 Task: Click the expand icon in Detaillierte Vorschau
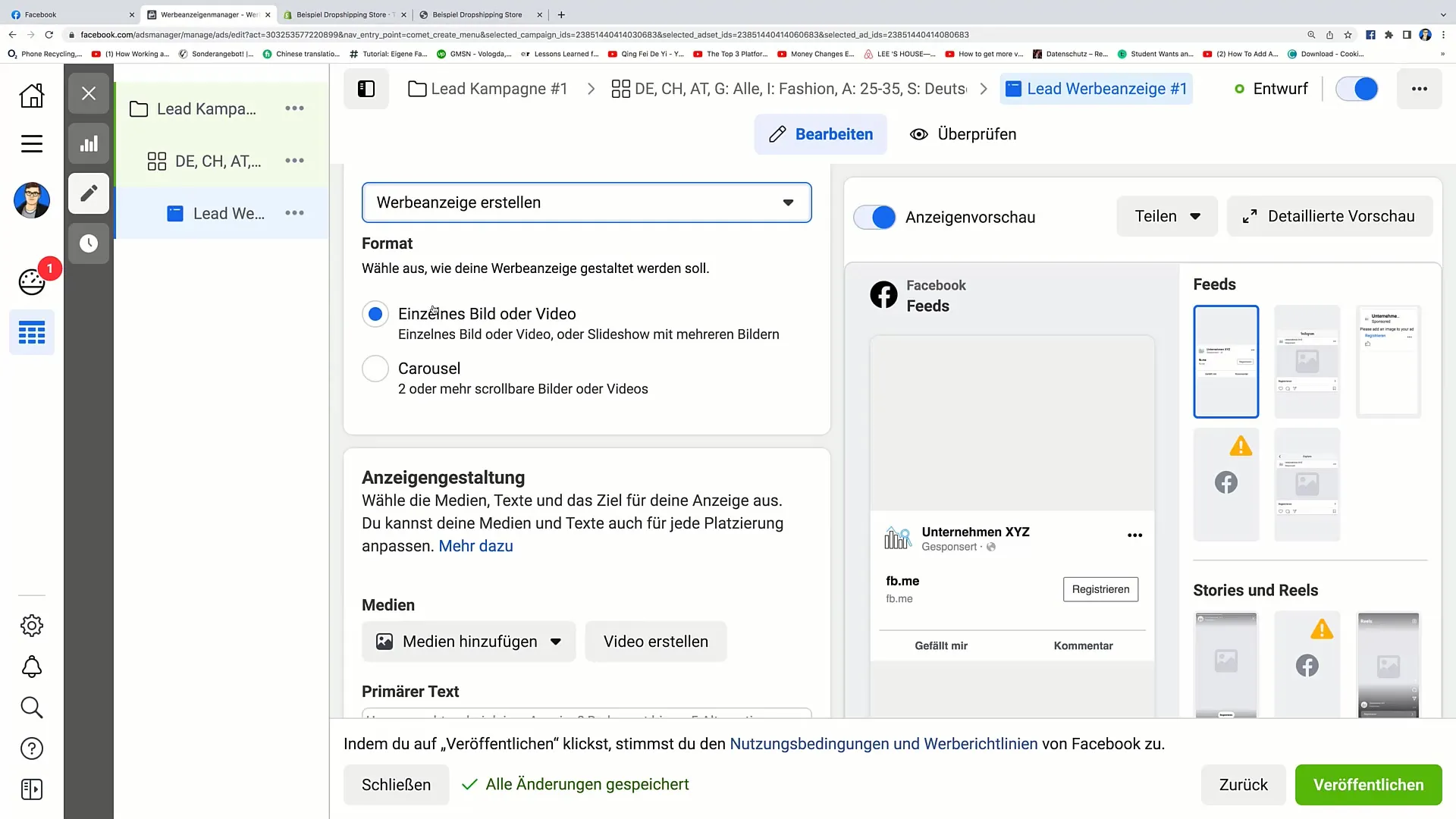(1250, 217)
